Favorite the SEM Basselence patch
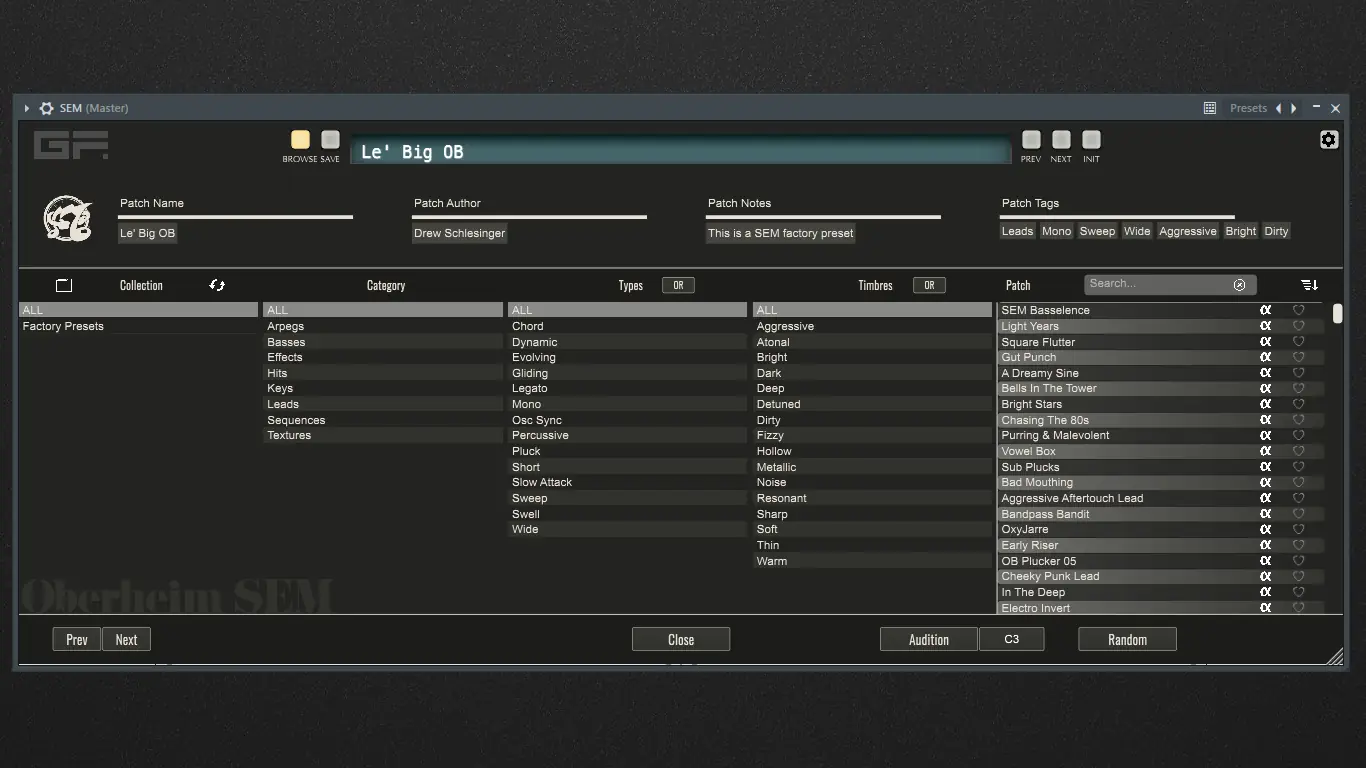Image resolution: width=1366 pixels, height=768 pixels. coord(1299,310)
